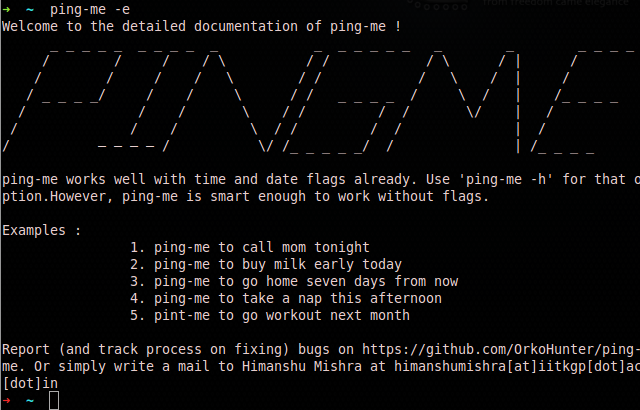Click example 3 'go home seven days from now'

point(294,281)
